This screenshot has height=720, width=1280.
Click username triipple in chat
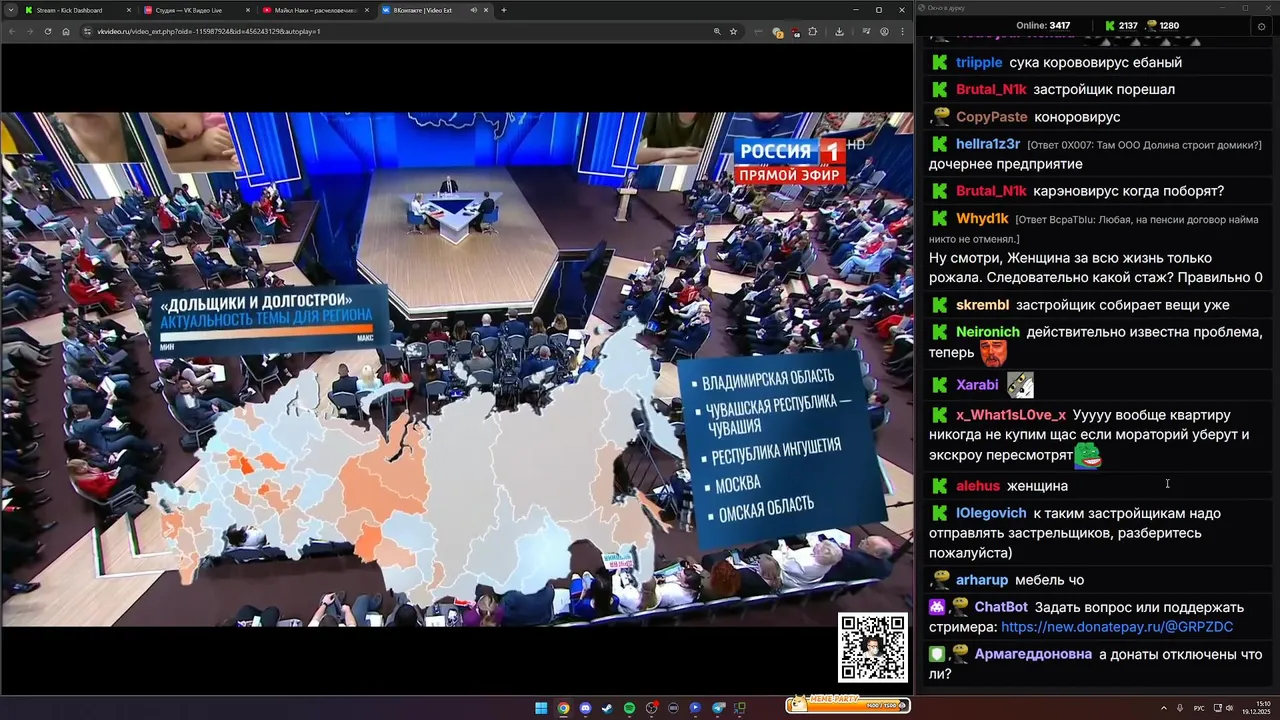click(x=979, y=62)
